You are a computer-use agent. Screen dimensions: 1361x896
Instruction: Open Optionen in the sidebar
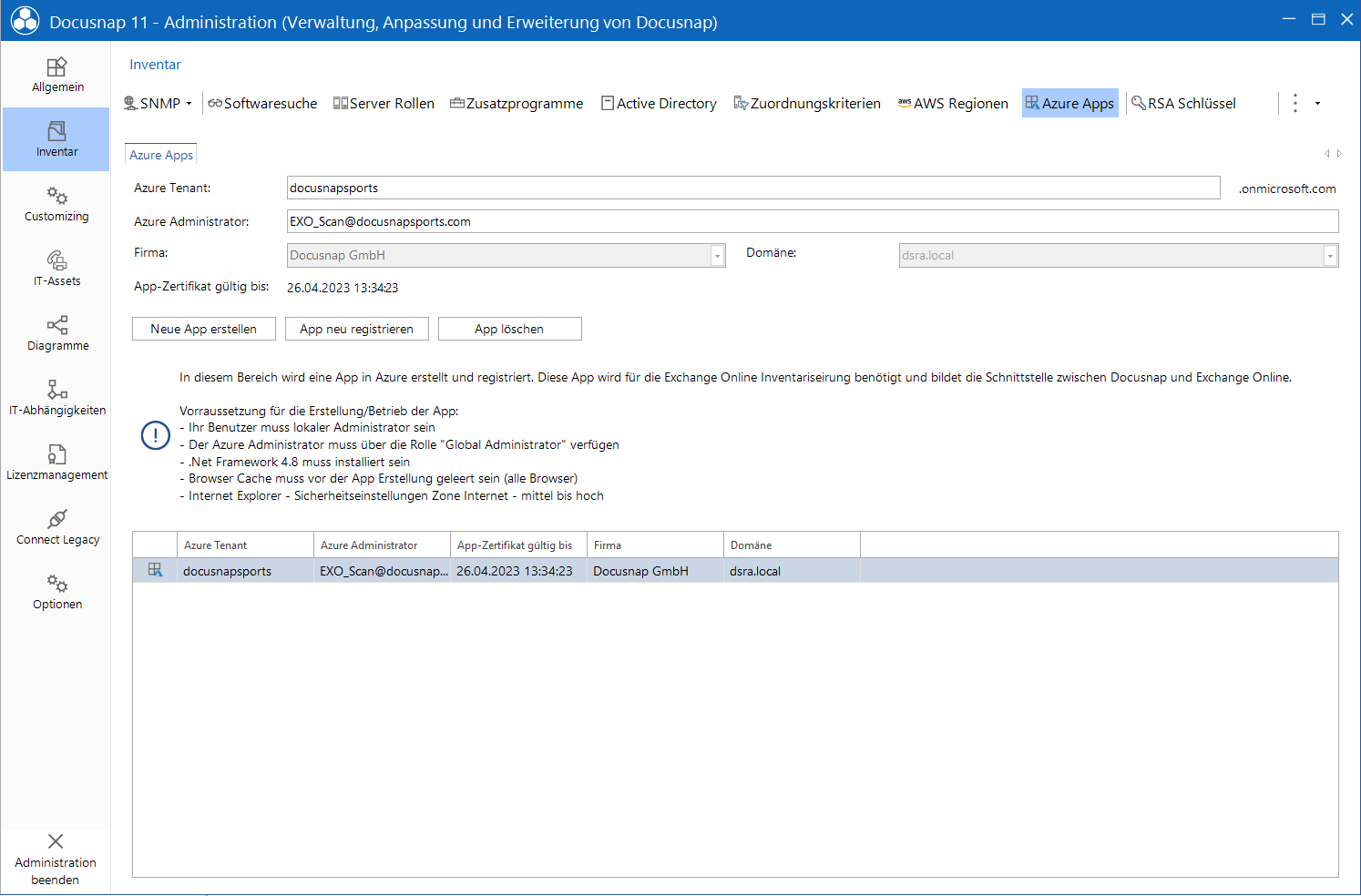56,592
